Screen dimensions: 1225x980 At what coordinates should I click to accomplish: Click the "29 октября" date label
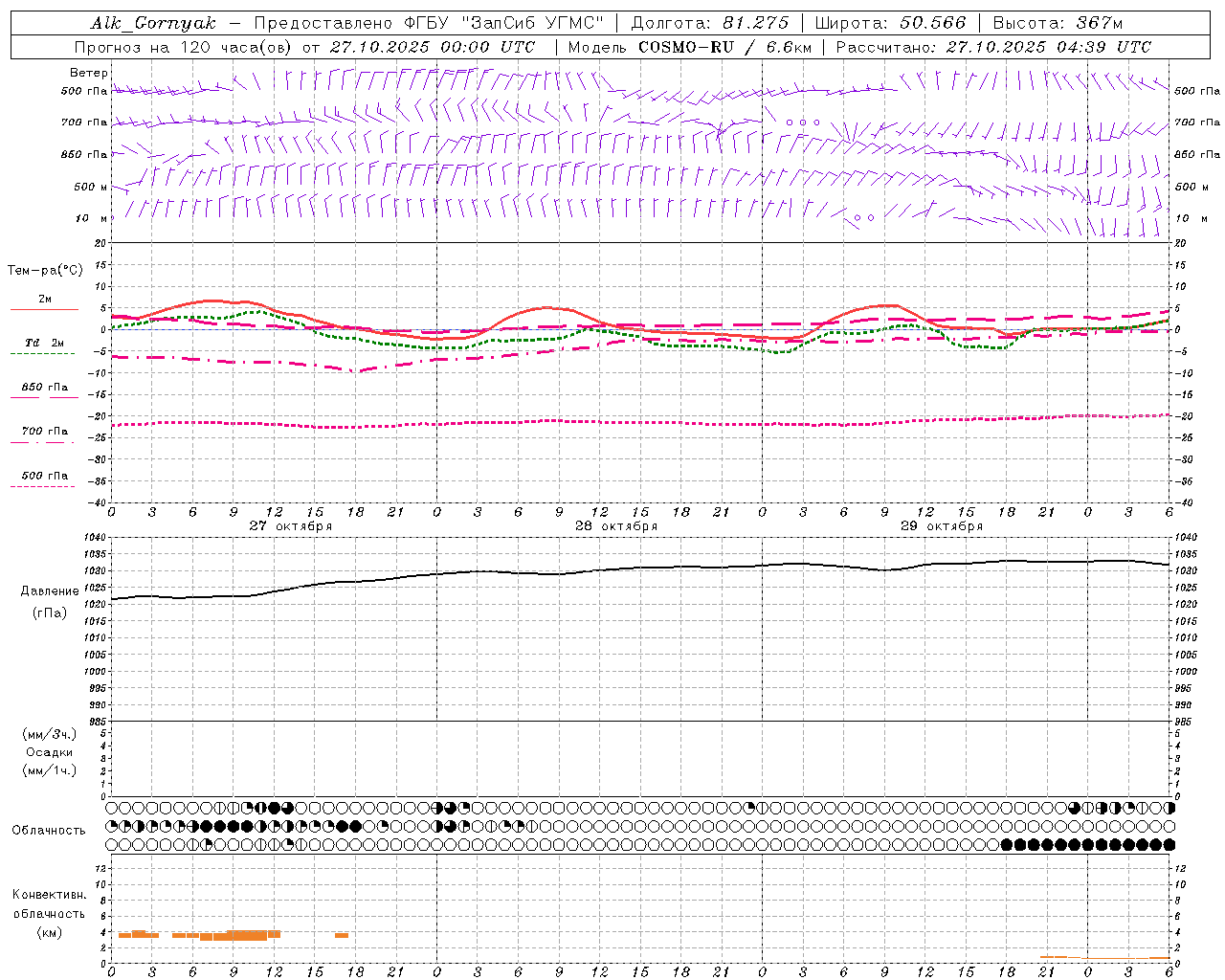942,526
